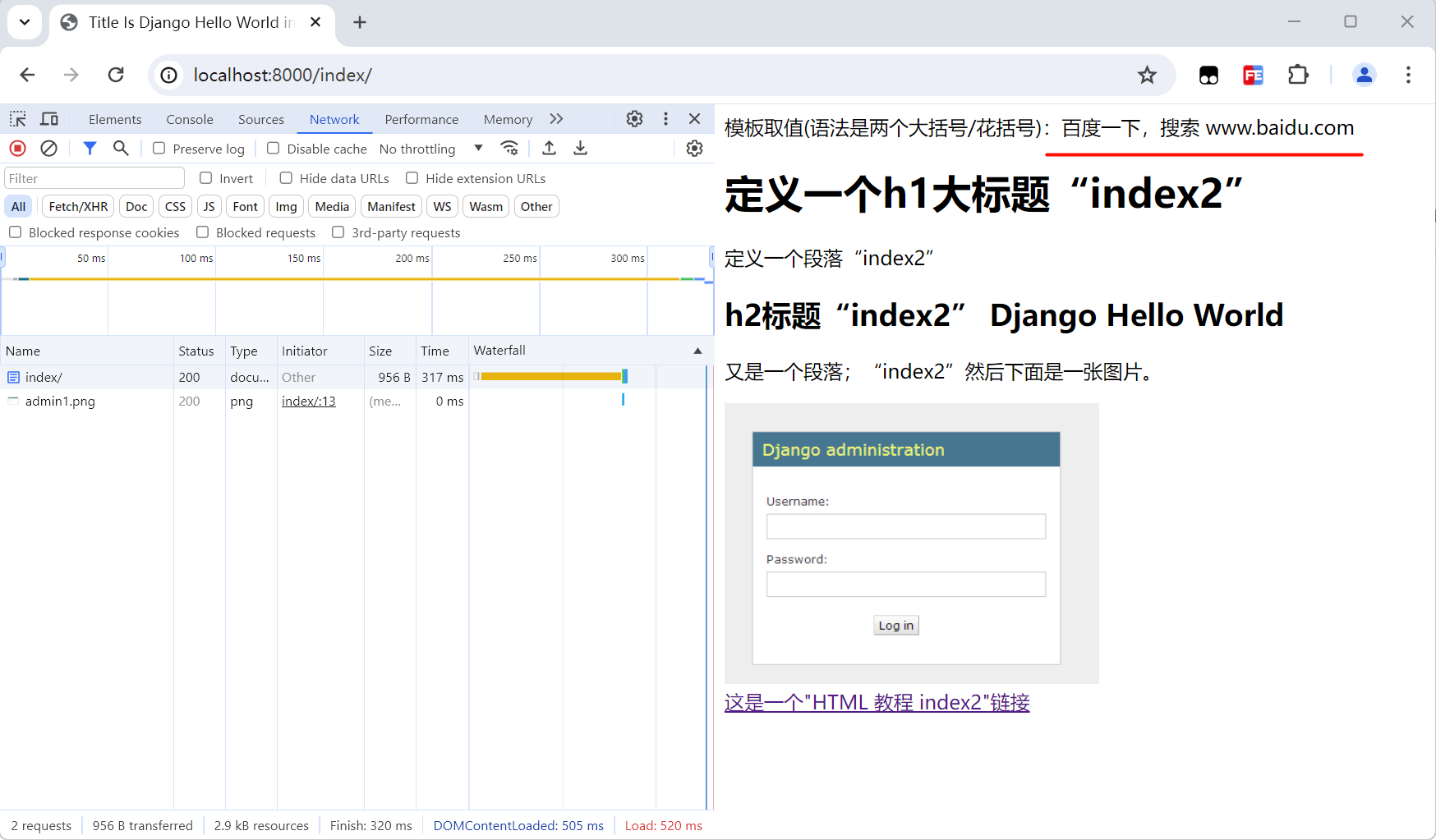Sort requests by the Size column

coord(389,351)
